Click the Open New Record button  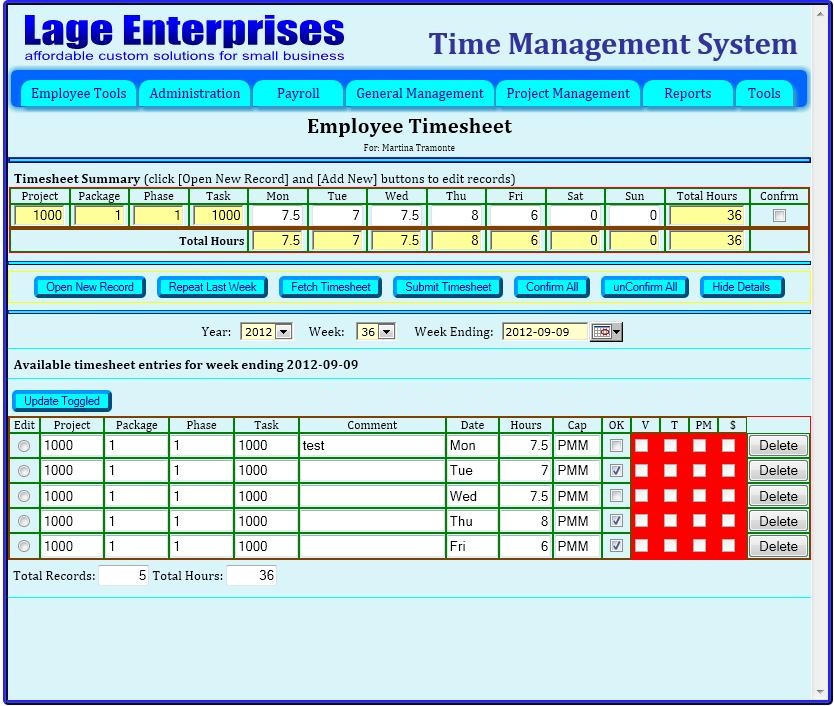(x=89, y=286)
